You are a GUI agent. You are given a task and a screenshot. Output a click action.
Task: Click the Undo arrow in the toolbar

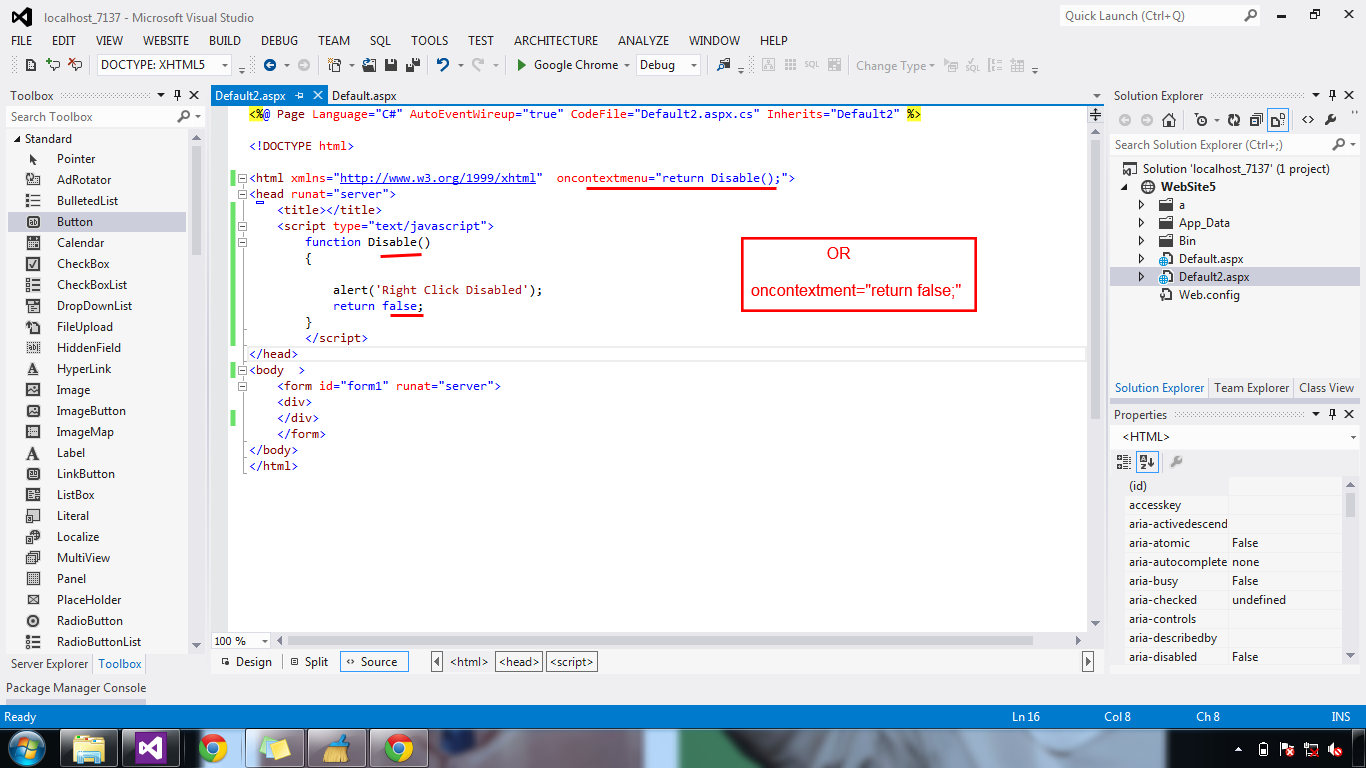click(443, 65)
